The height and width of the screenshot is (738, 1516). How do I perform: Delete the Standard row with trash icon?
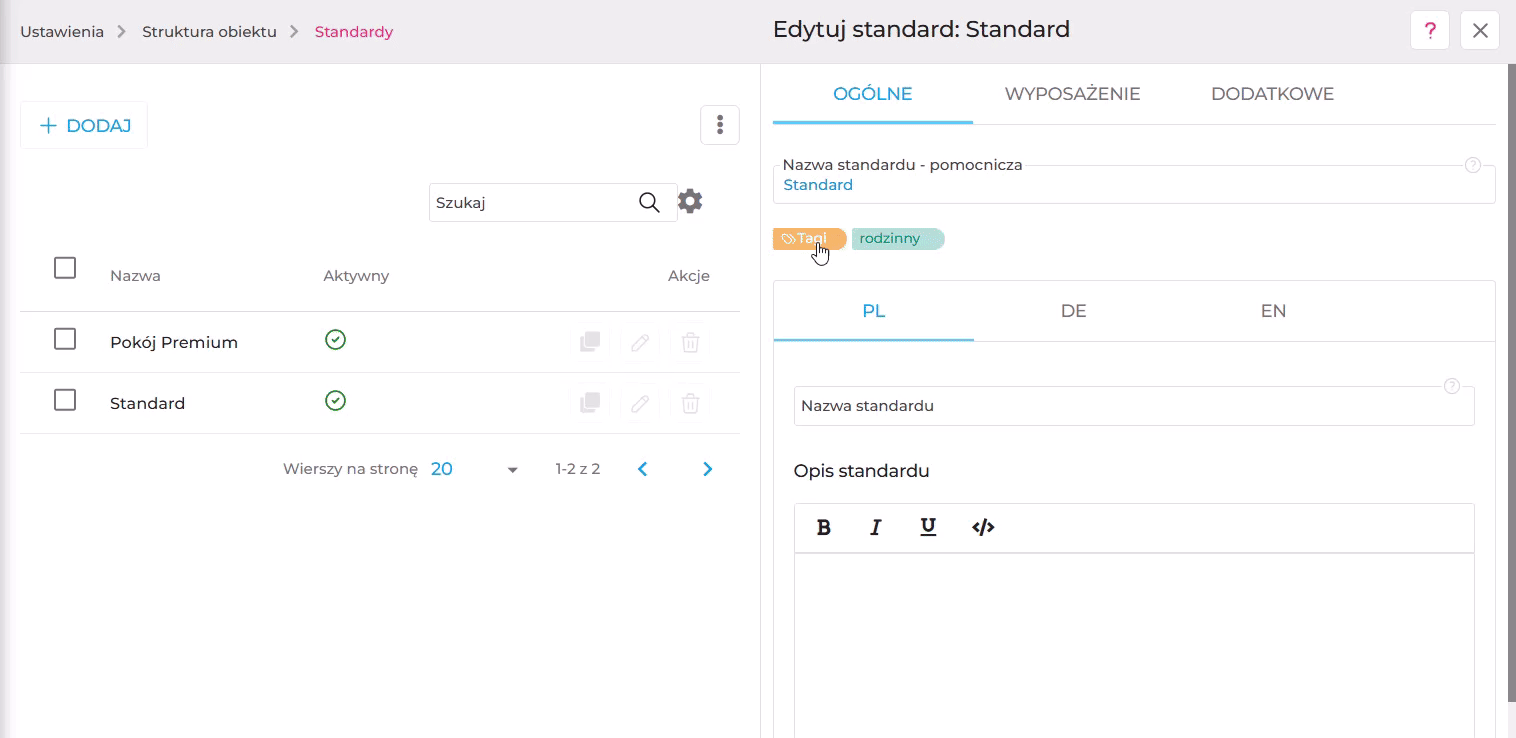click(690, 403)
